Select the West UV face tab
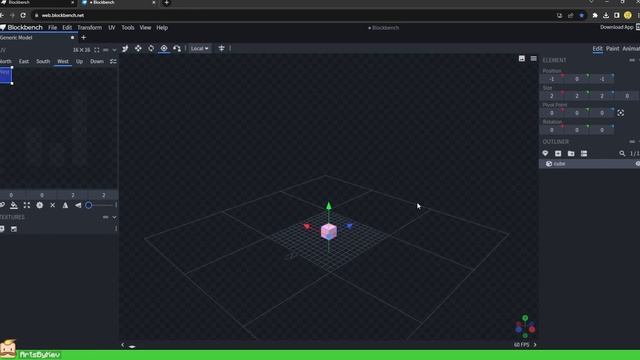The width and height of the screenshot is (640, 360). click(x=63, y=61)
